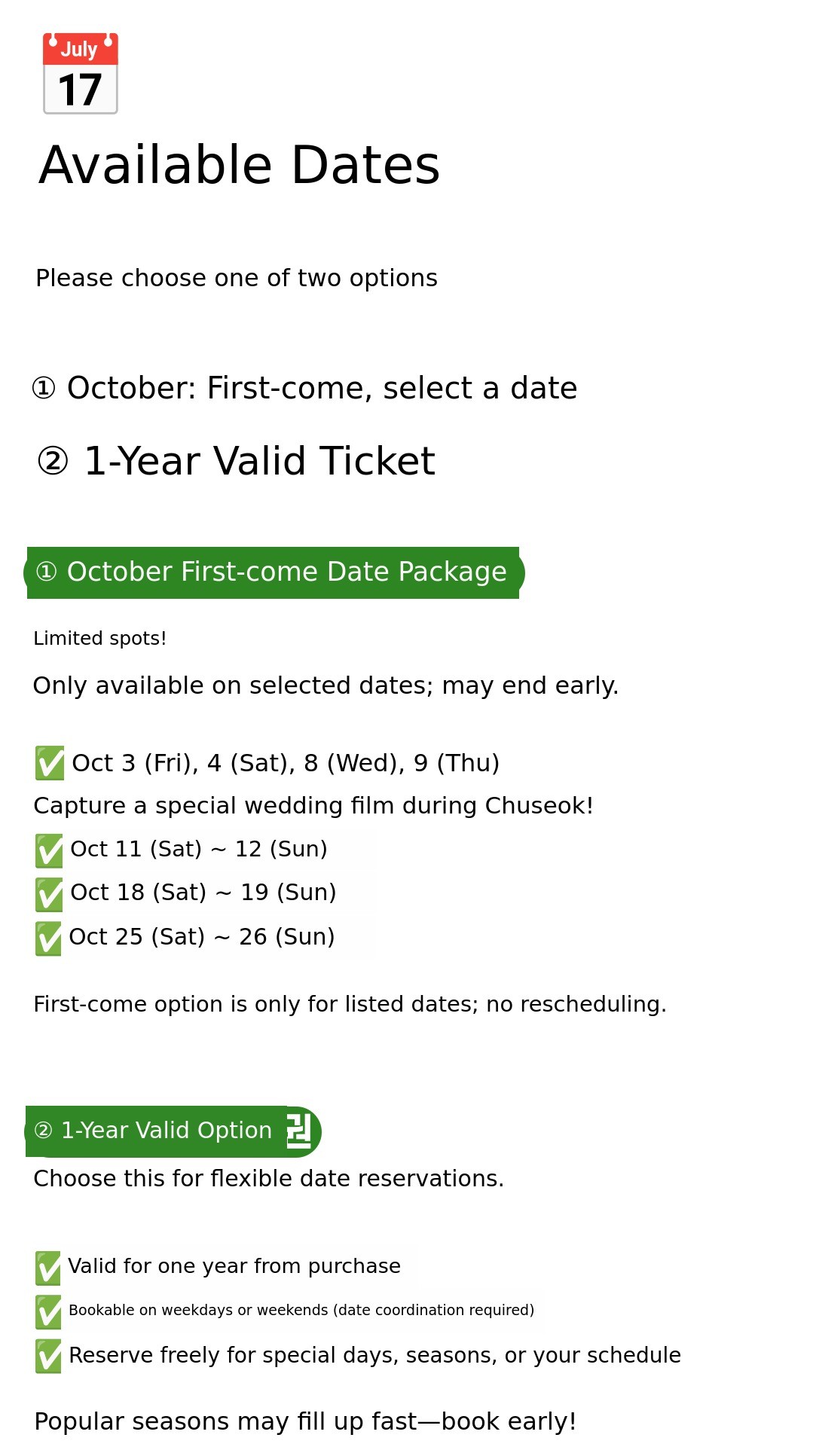Click the Limited spots! notice

tap(100, 639)
